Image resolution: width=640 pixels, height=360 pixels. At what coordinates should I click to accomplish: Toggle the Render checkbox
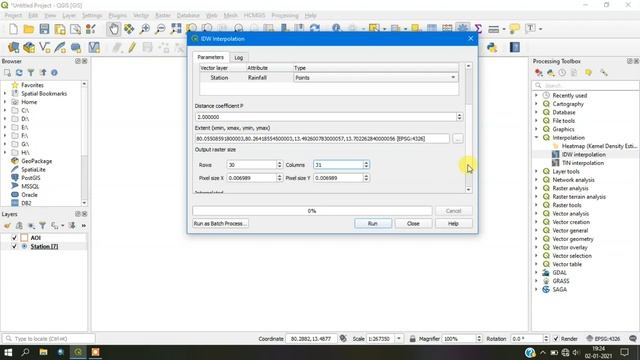[x=556, y=339]
